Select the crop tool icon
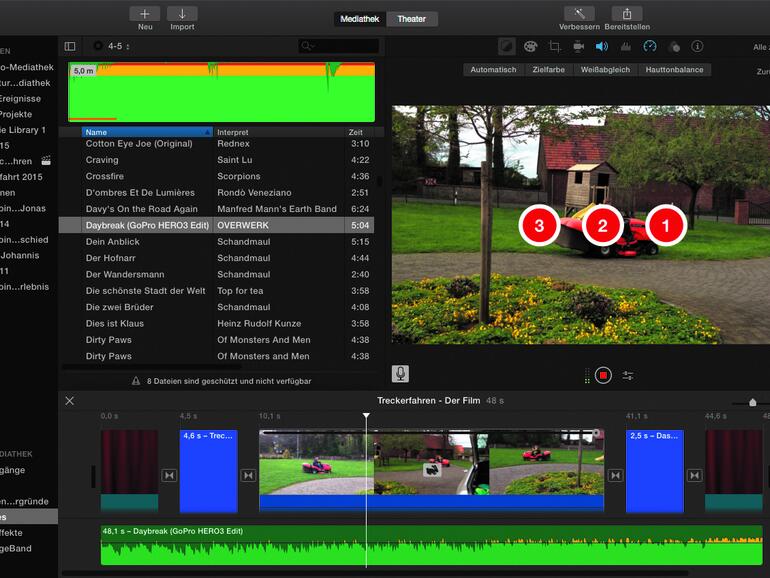 point(554,46)
